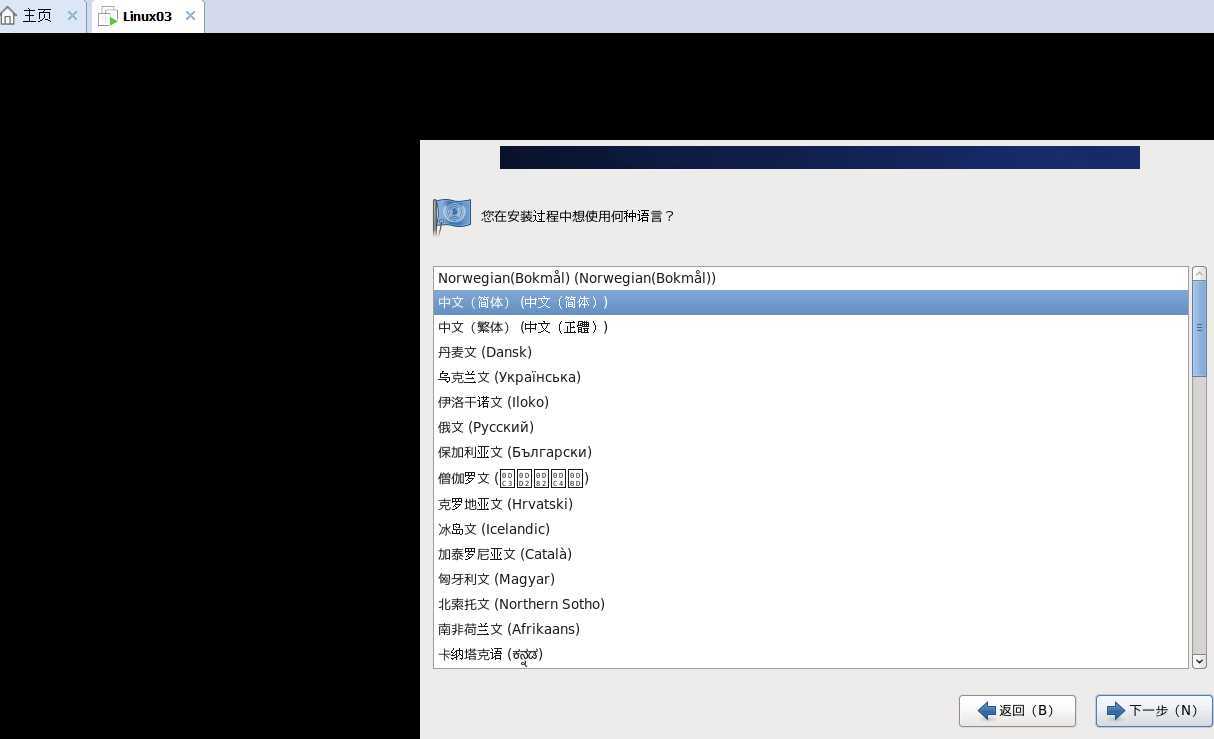Close the 主页 tab with its X
The height and width of the screenshot is (739, 1214).
72,16
